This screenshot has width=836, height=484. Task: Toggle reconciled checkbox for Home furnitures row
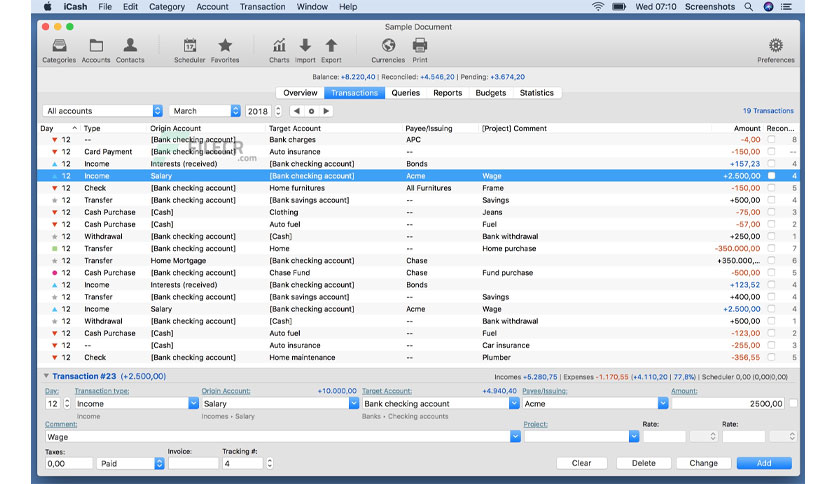771,188
